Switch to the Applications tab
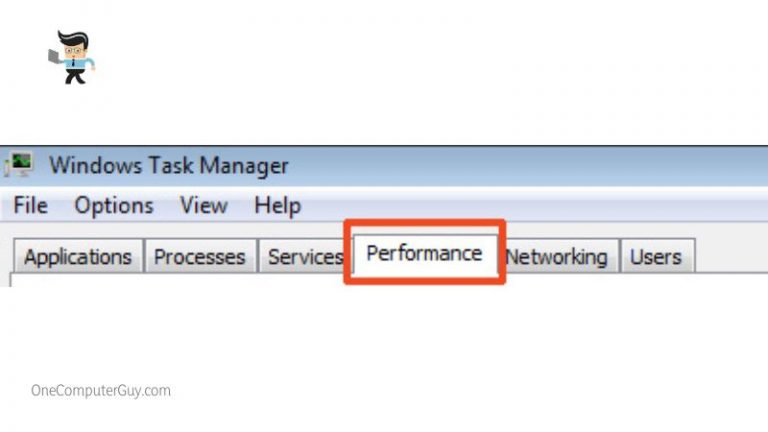The image size is (768, 432). 78,257
